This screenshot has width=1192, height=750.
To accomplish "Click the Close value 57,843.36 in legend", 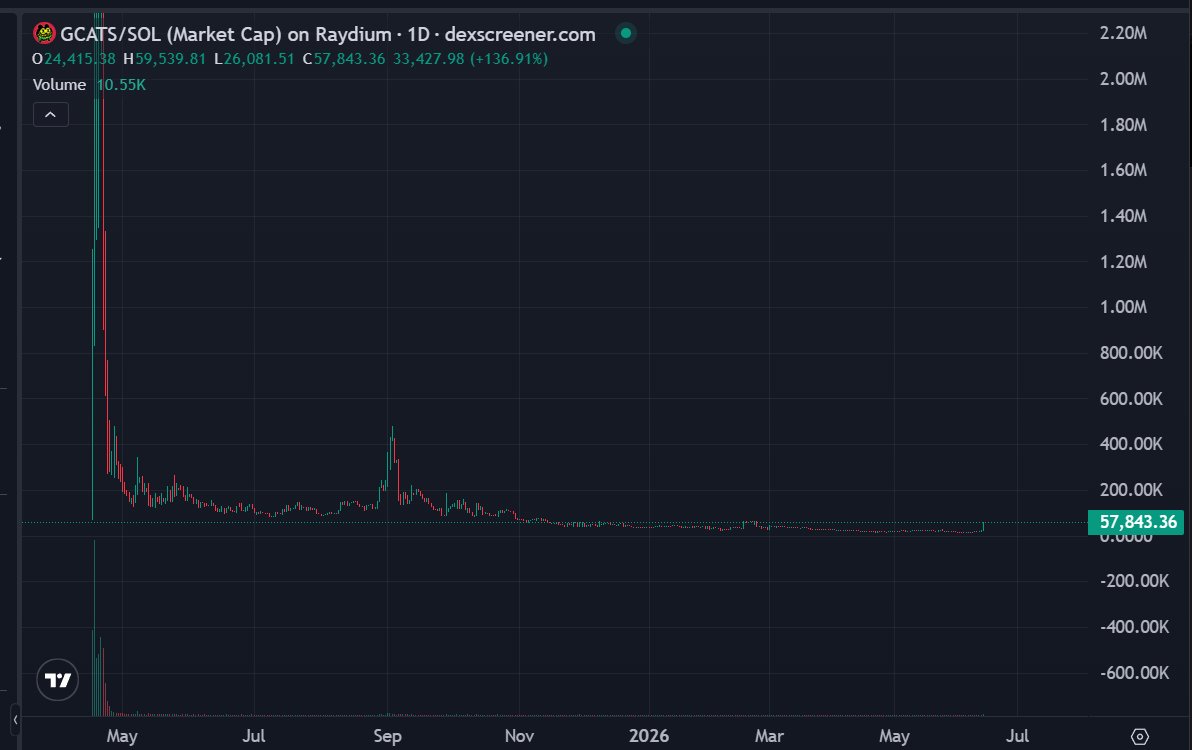I will [x=350, y=59].
